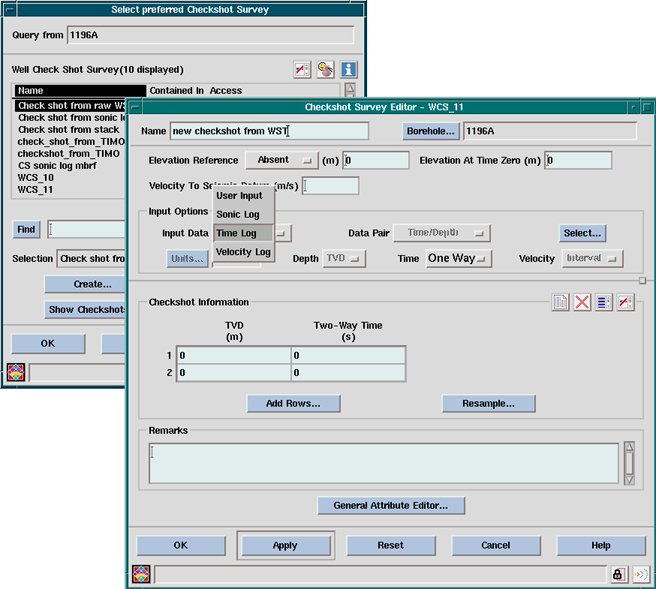
Task: Click the Velocity To Seismic Datum field
Action: [331, 186]
